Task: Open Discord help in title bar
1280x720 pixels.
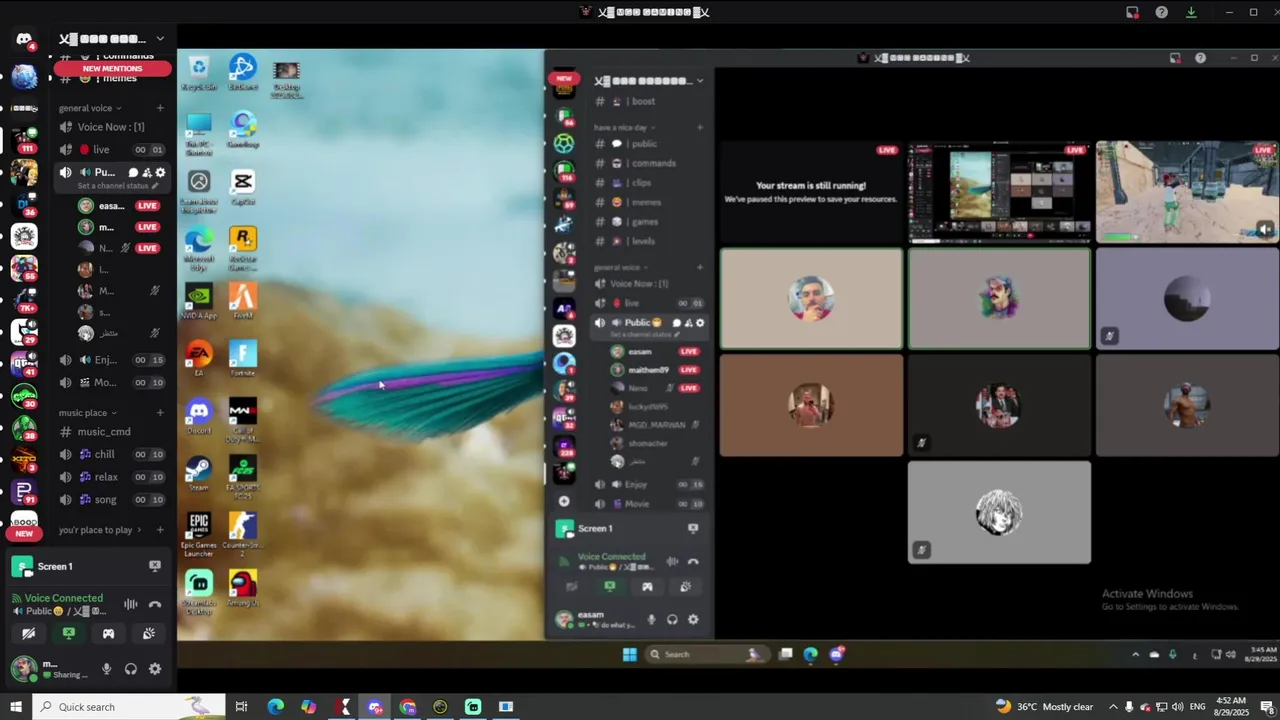Action: [1161, 12]
